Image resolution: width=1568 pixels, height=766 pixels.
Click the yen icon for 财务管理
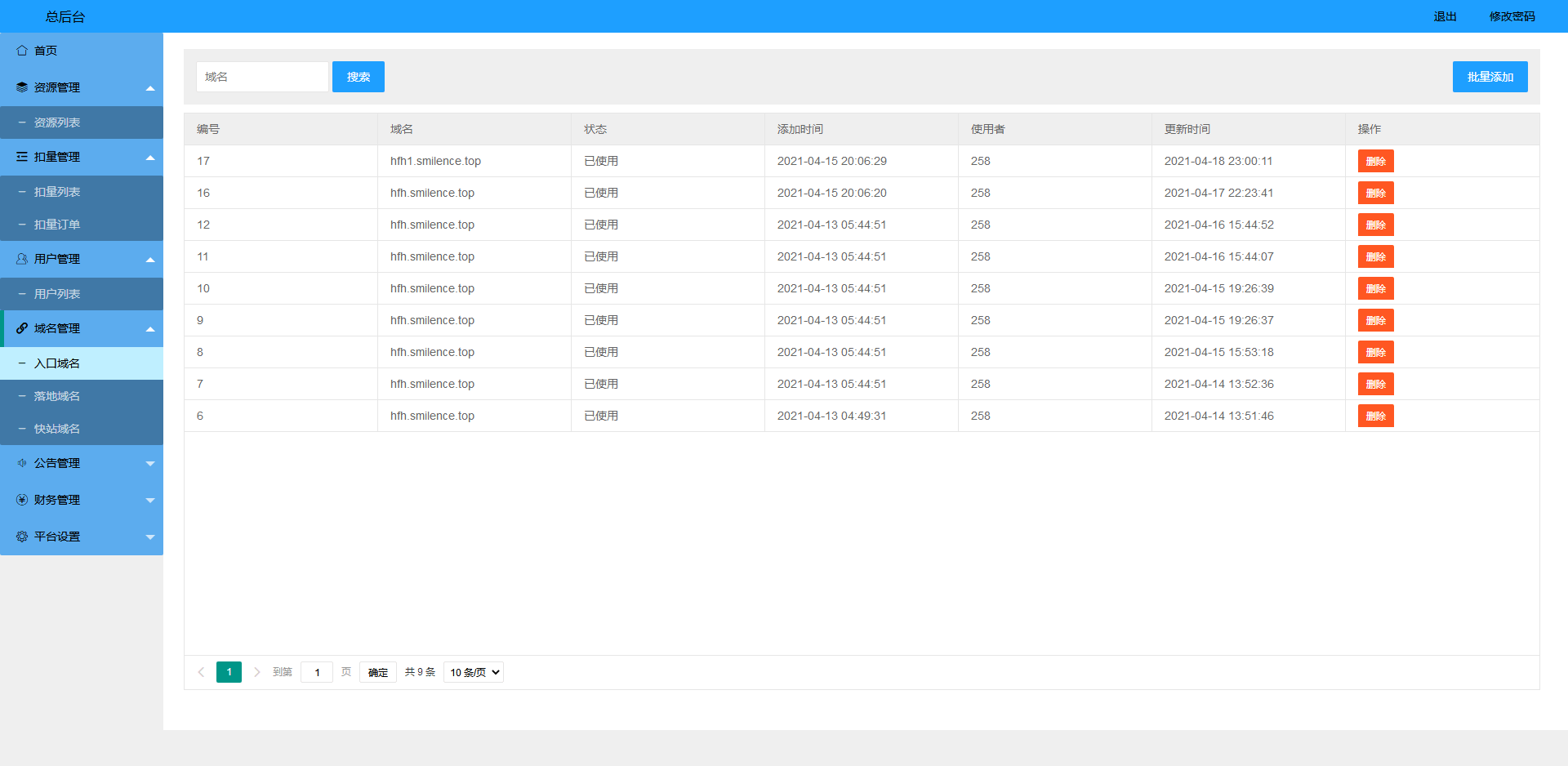coord(22,500)
